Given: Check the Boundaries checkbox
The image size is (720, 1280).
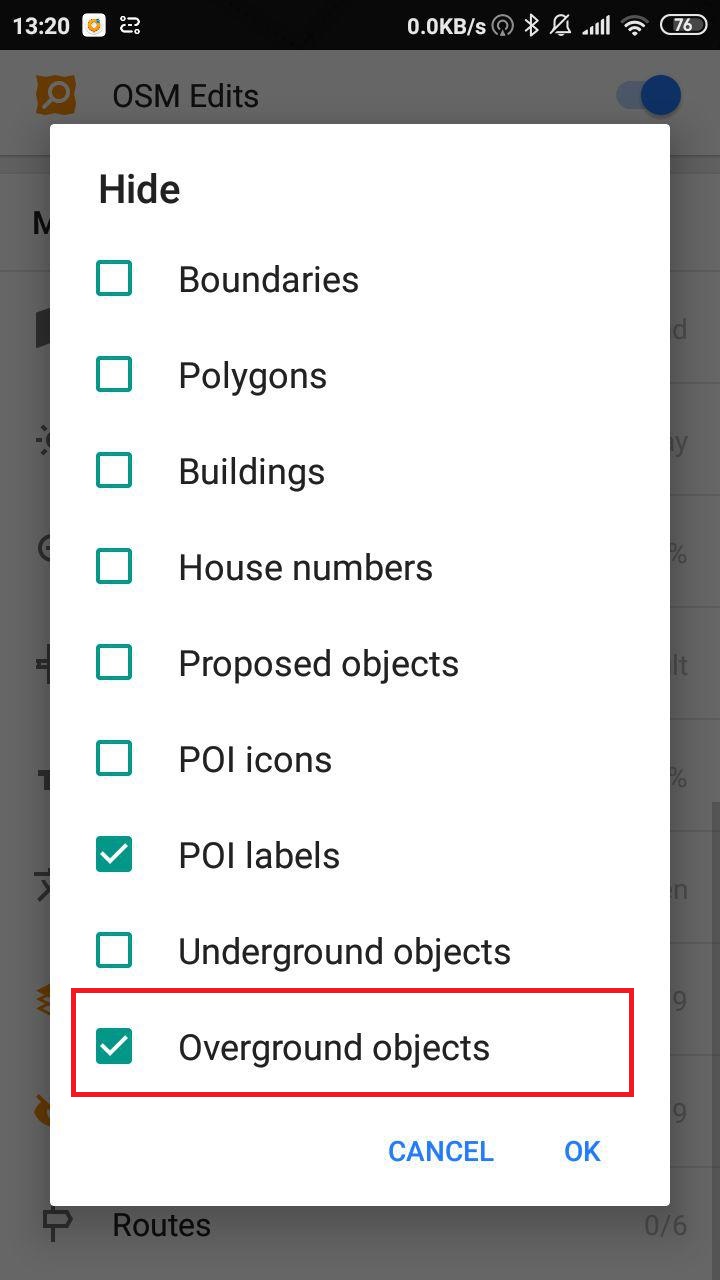Looking at the screenshot, I should 114,279.
